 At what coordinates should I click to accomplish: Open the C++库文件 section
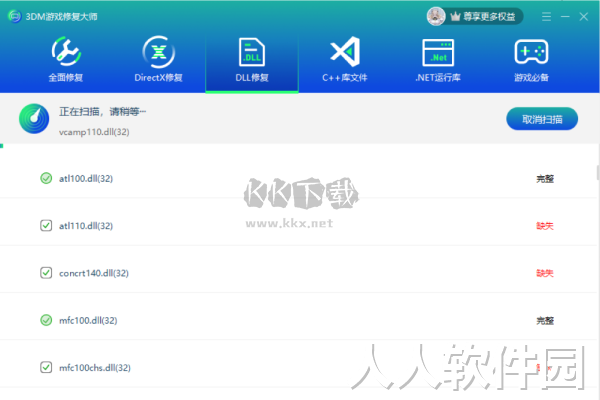pyautogui.click(x=345, y=59)
